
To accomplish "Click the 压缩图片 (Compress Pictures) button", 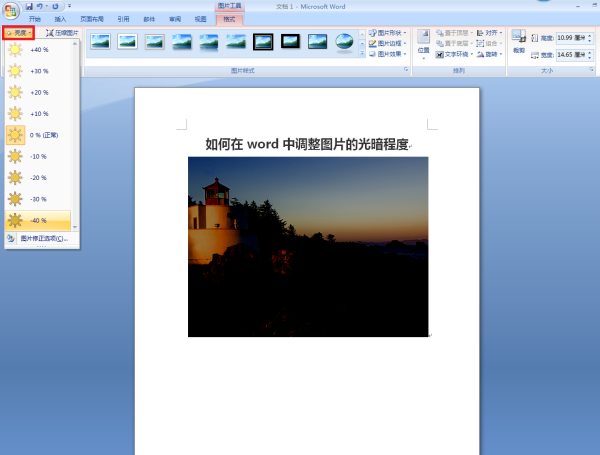I will coord(62,33).
